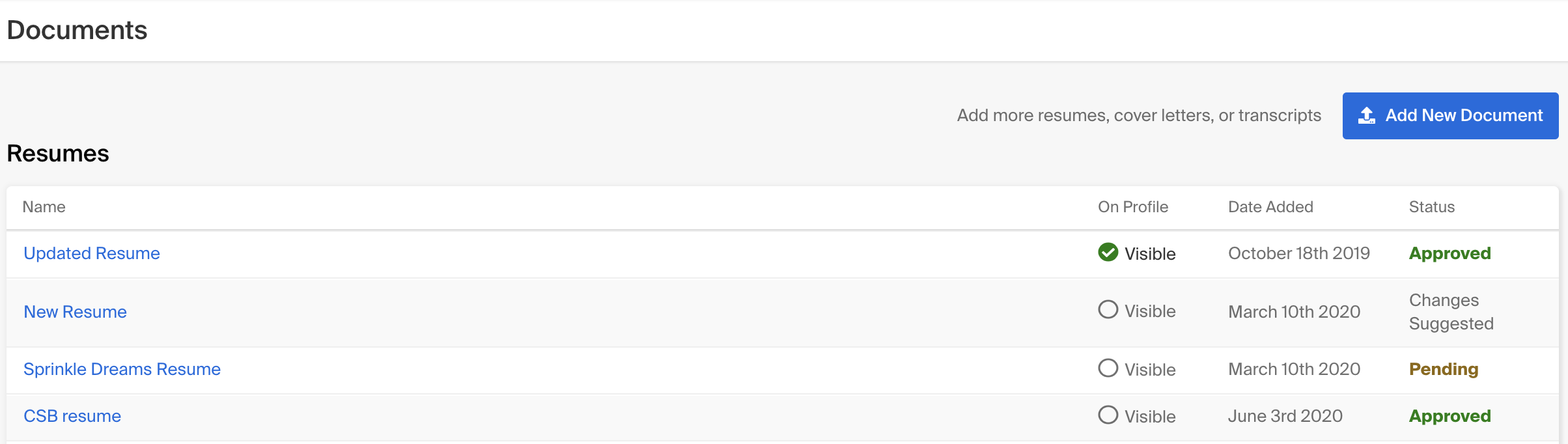Image resolution: width=1568 pixels, height=444 pixels.
Task: Open the Updated Resume link
Action: tap(92, 253)
